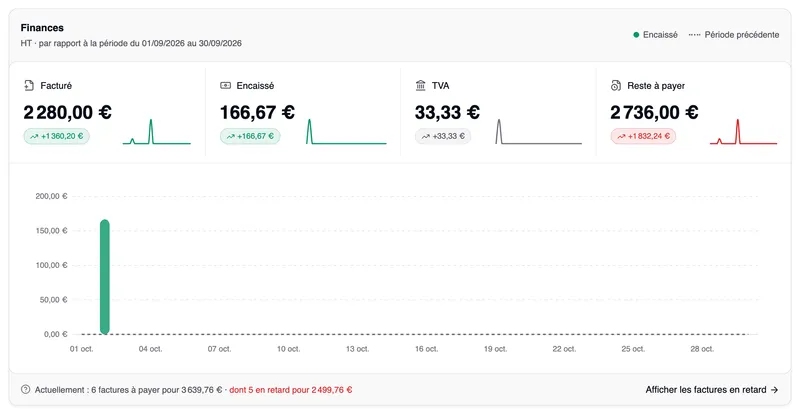Click the red overdue invoices text
Viewport: 800px width, 414px height.
tap(291, 390)
